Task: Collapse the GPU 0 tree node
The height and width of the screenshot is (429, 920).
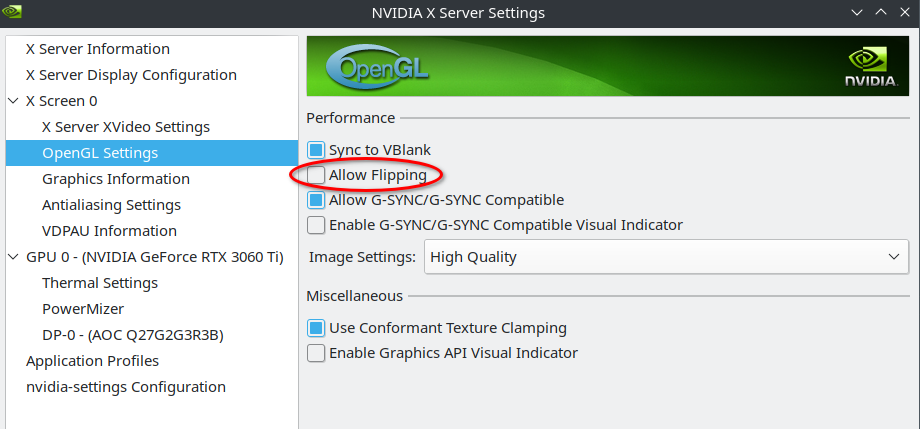Action: coord(13,257)
